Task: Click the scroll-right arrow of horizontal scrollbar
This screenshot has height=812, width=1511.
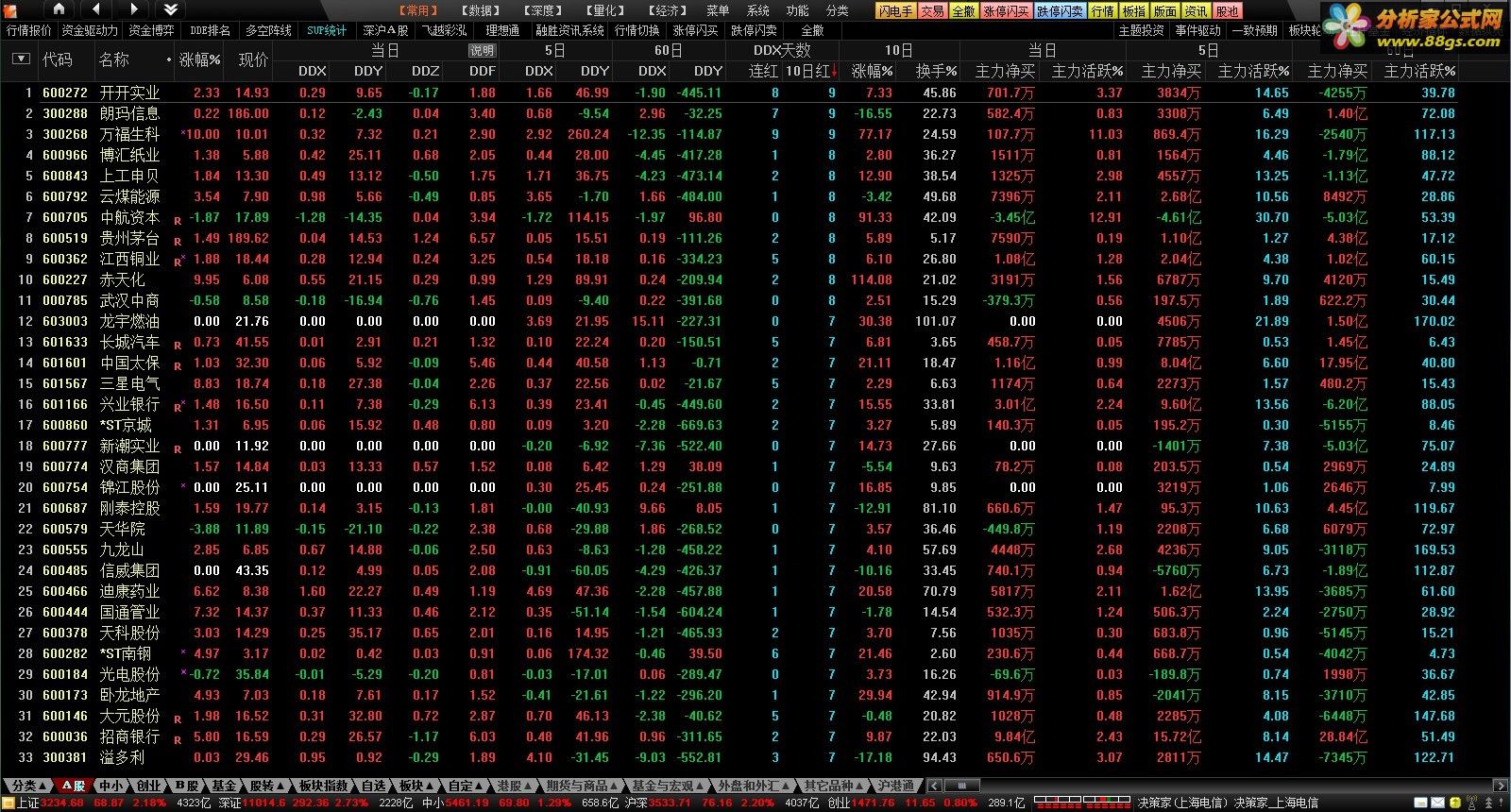Action: click(x=1502, y=786)
